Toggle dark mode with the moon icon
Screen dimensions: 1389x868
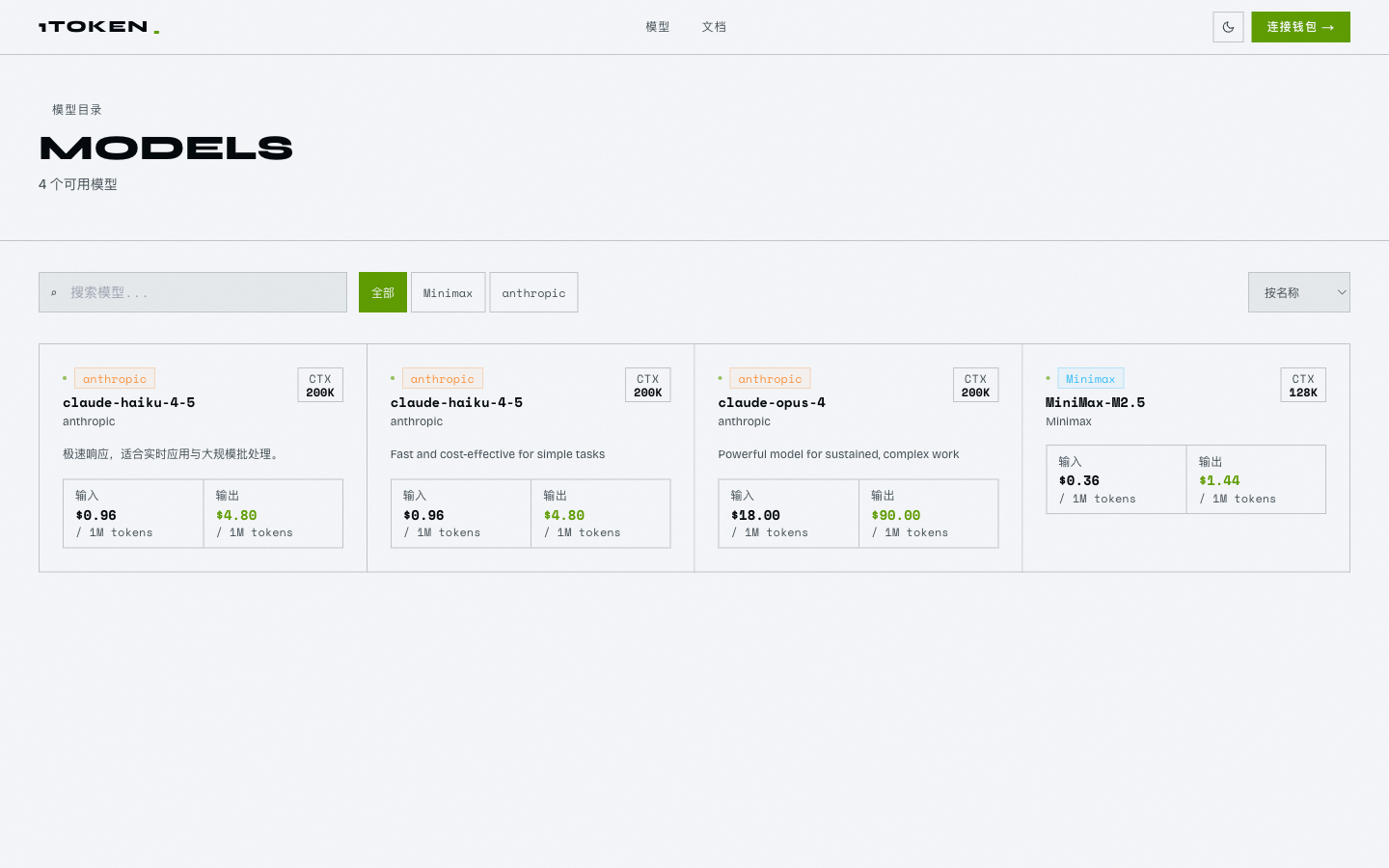(1228, 26)
